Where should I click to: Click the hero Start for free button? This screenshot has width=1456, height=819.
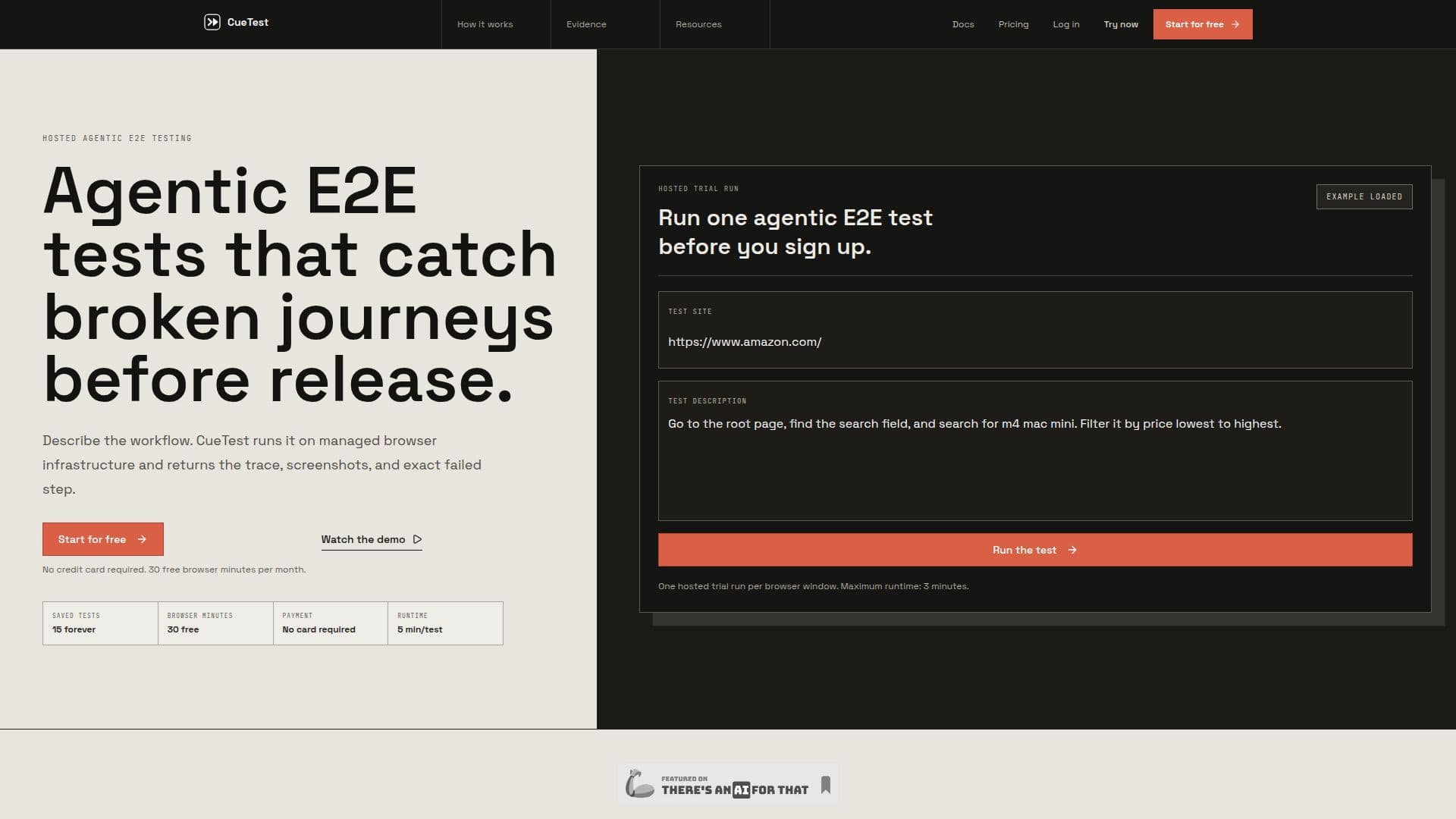tap(103, 539)
